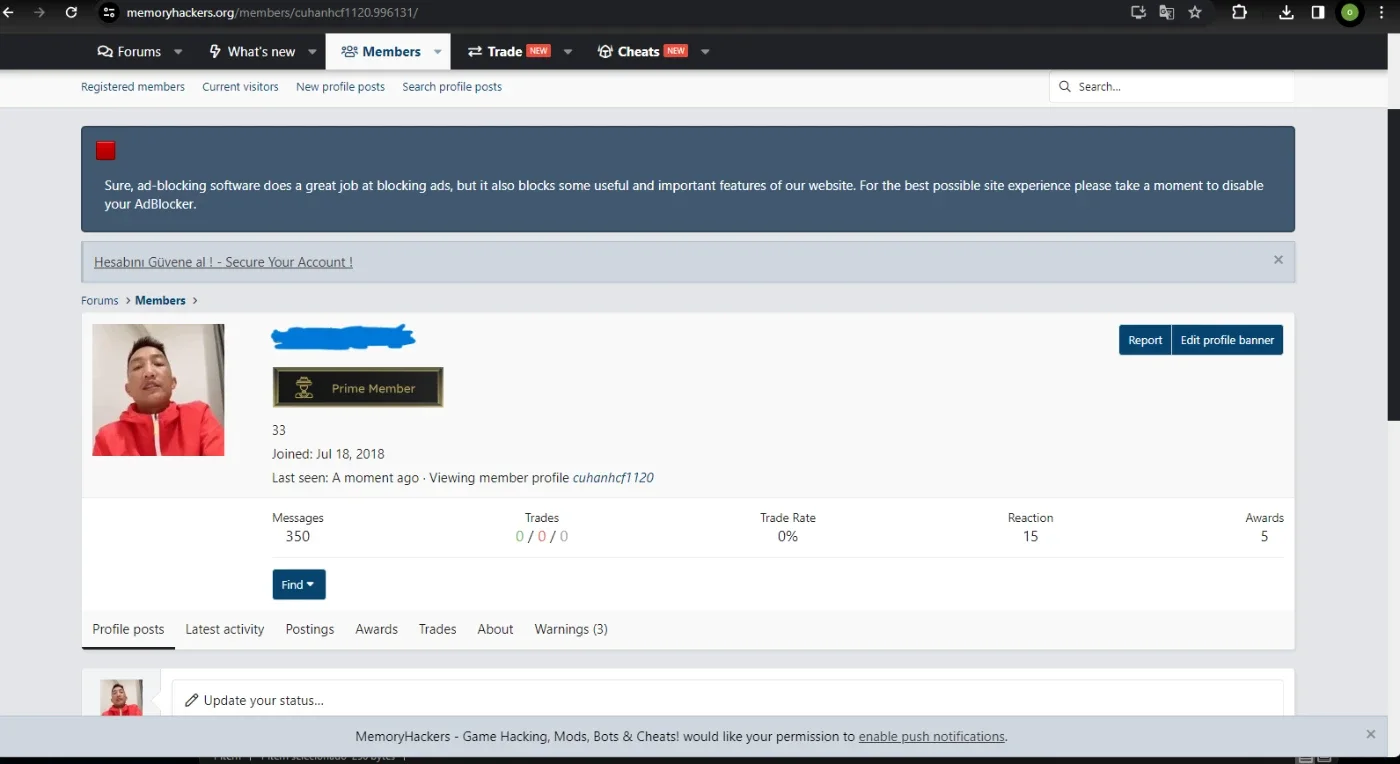The width and height of the screenshot is (1400, 764).
Task: Click the Secure Your Account link
Action: tap(223, 262)
